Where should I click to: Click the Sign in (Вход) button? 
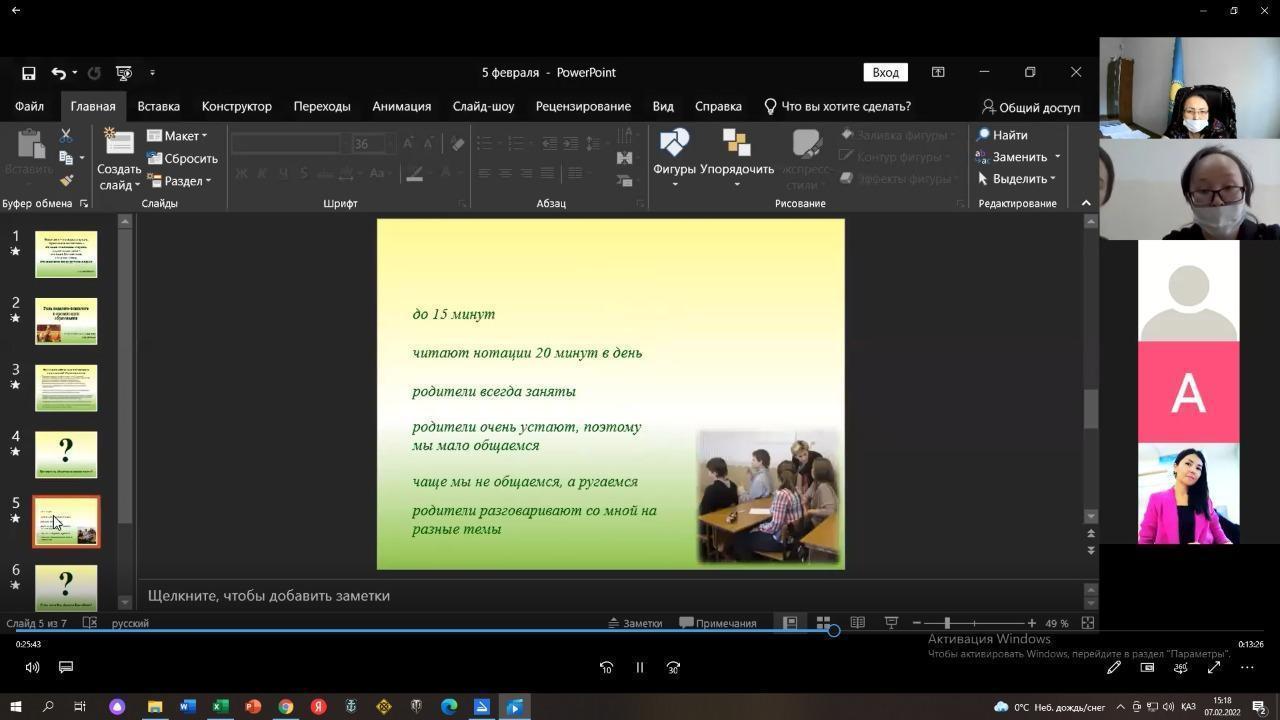[885, 72]
